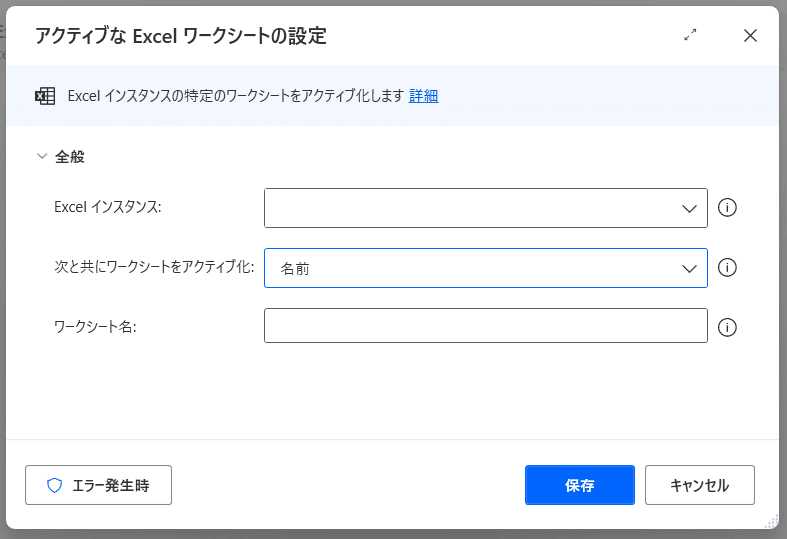Close the Excel worksheet settings dialog
Screen dimensions: 787x539
coord(750,35)
